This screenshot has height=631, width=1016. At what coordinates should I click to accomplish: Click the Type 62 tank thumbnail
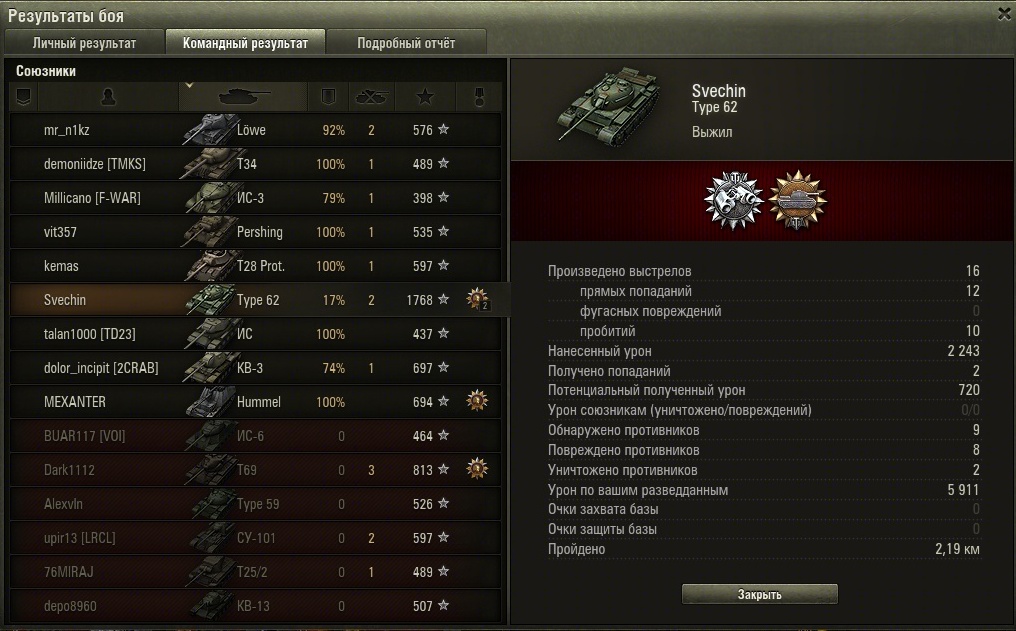(609, 106)
